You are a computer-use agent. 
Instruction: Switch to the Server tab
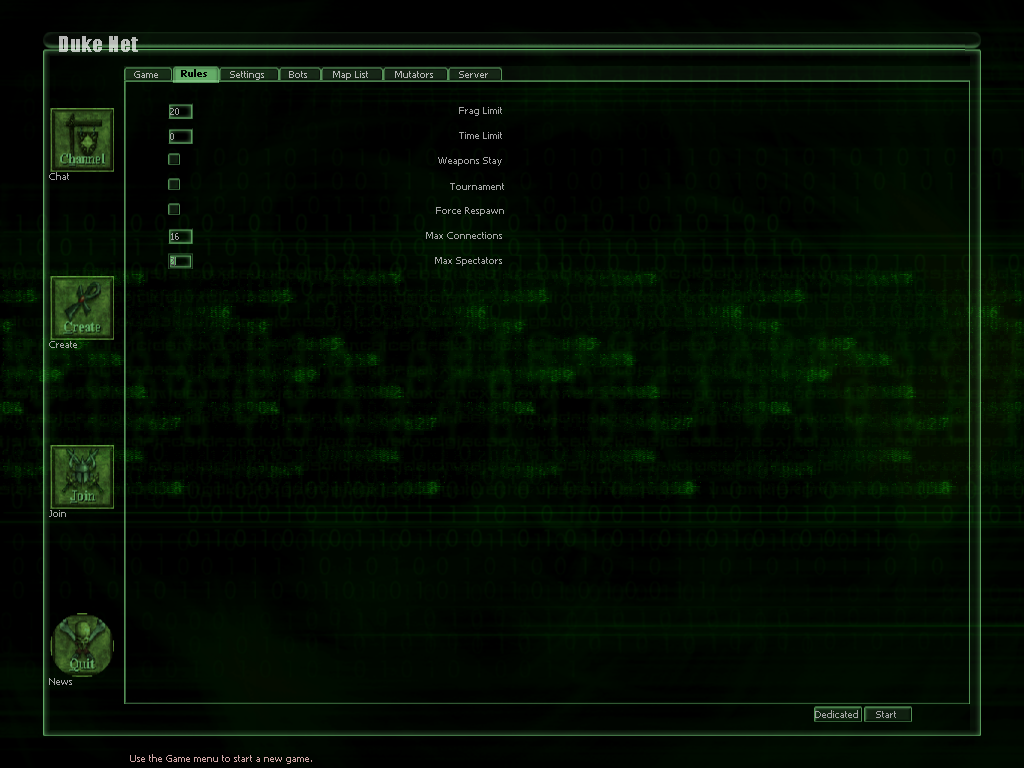[x=475, y=74]
